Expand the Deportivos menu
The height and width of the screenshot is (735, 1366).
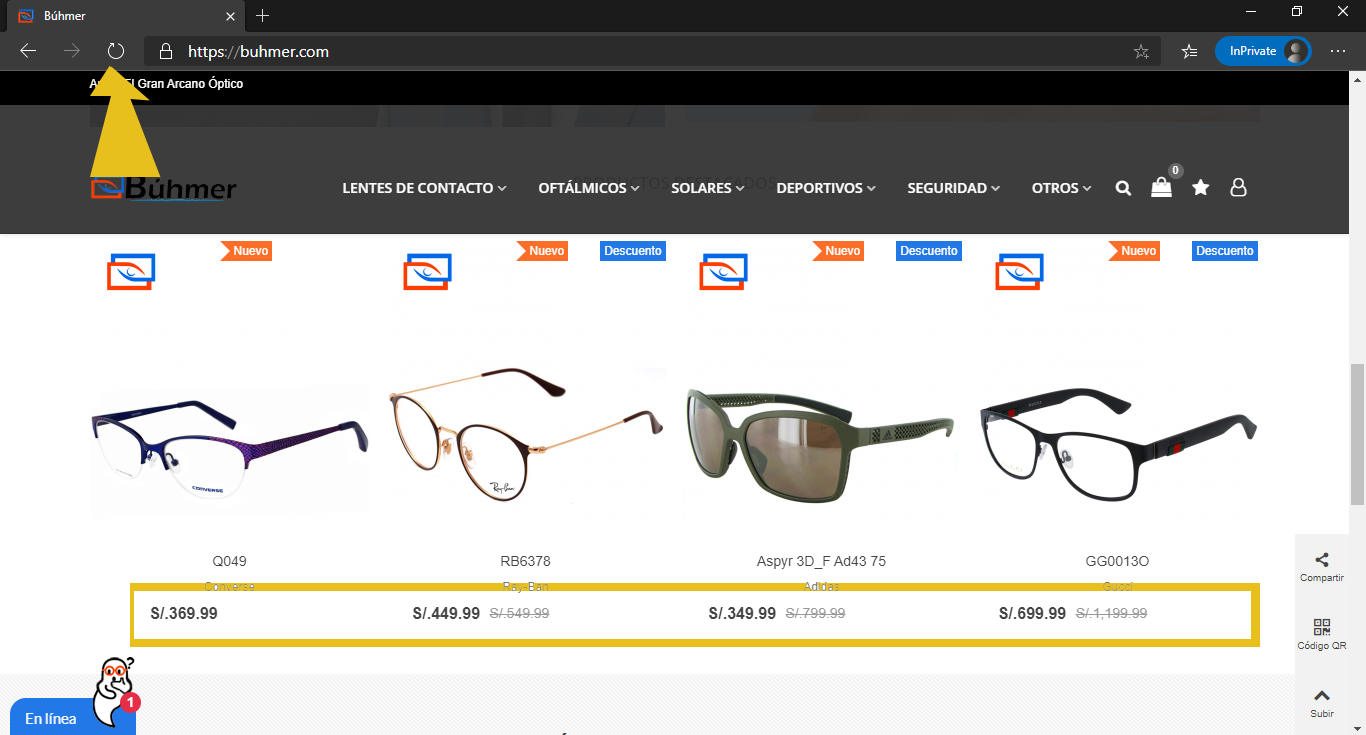pyautogui.click(x=826, y=188)
